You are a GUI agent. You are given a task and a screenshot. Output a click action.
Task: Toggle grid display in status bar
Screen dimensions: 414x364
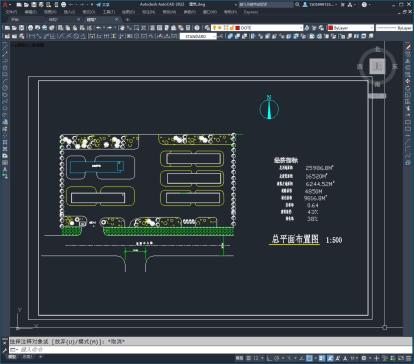(x=248, y=358)
